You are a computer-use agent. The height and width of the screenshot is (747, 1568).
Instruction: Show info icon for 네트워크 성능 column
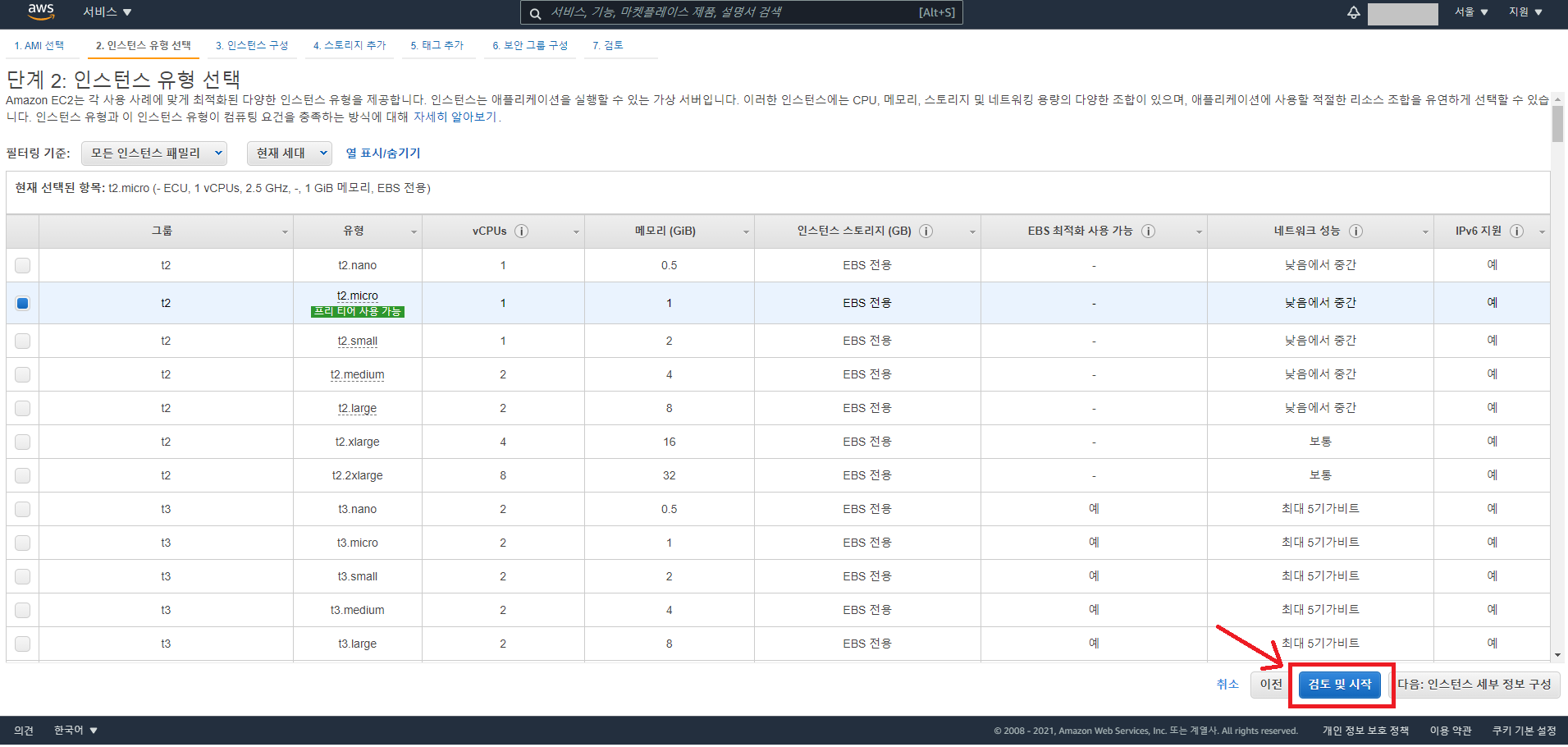(x=1355, y=231)
